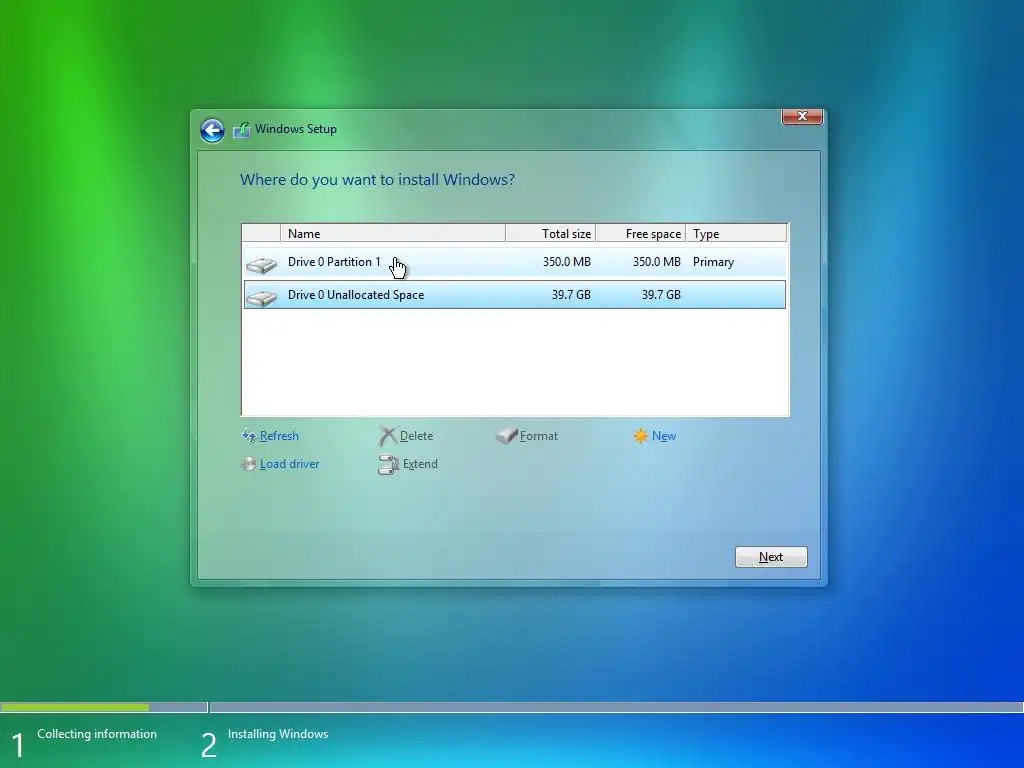1024x768 pixels.
Task: Open Load driver
Action: [x=289, y=464]
